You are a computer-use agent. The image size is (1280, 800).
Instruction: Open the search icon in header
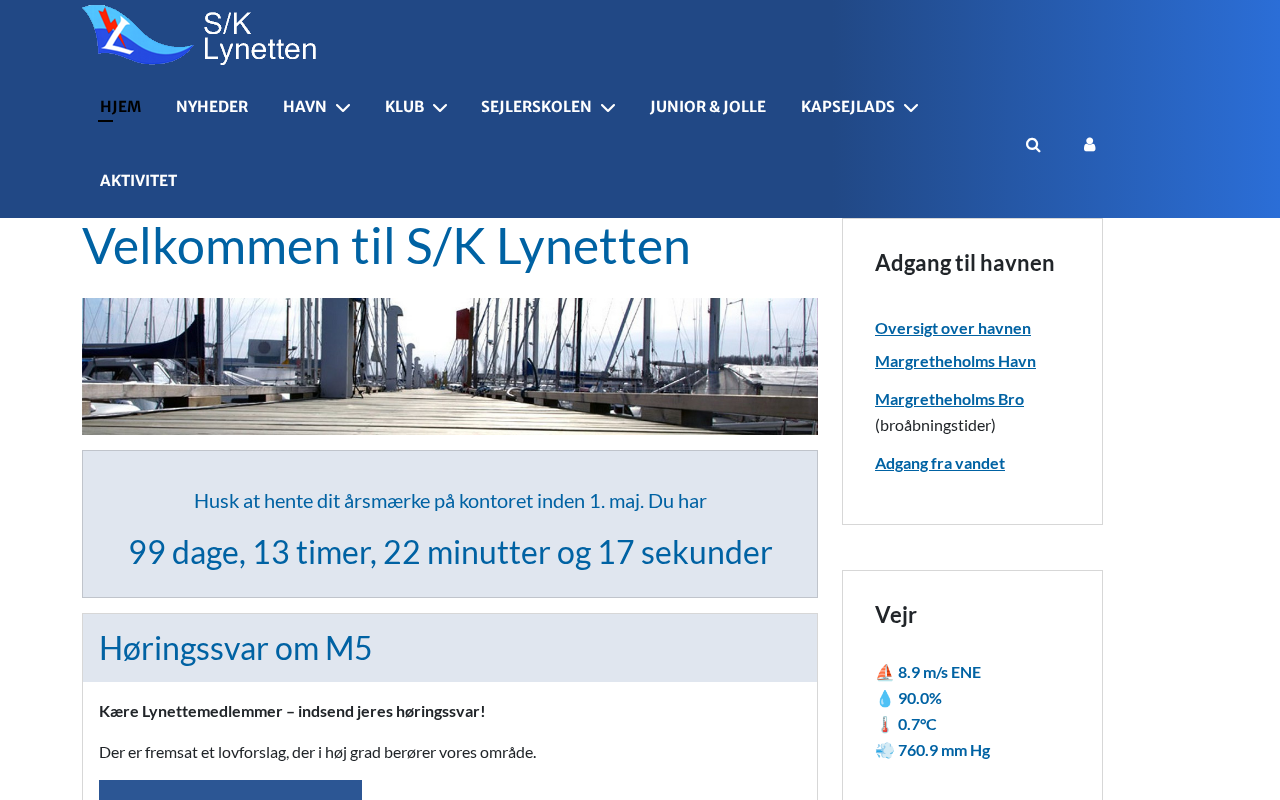[1033, 145]
